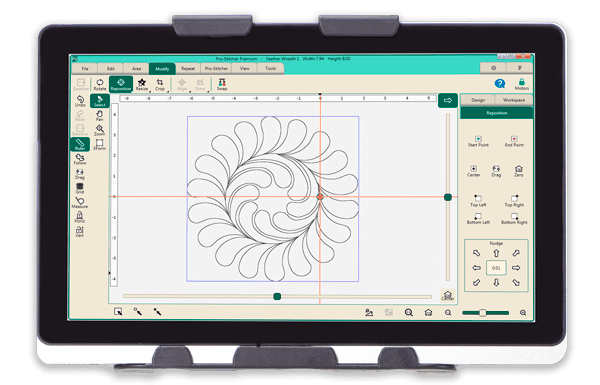The height and width of the screenshot is (385, 600).
Task: Click the orange crosshair needle marker
Action: coord(320,197)
